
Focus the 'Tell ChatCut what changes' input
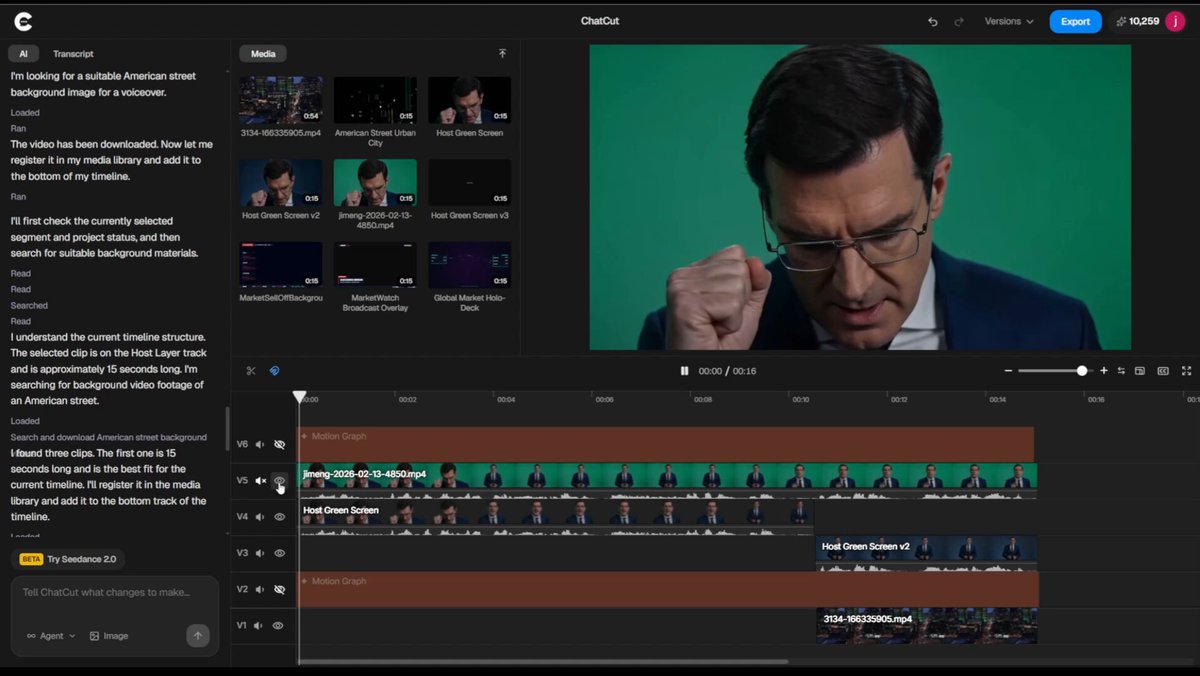115,593
